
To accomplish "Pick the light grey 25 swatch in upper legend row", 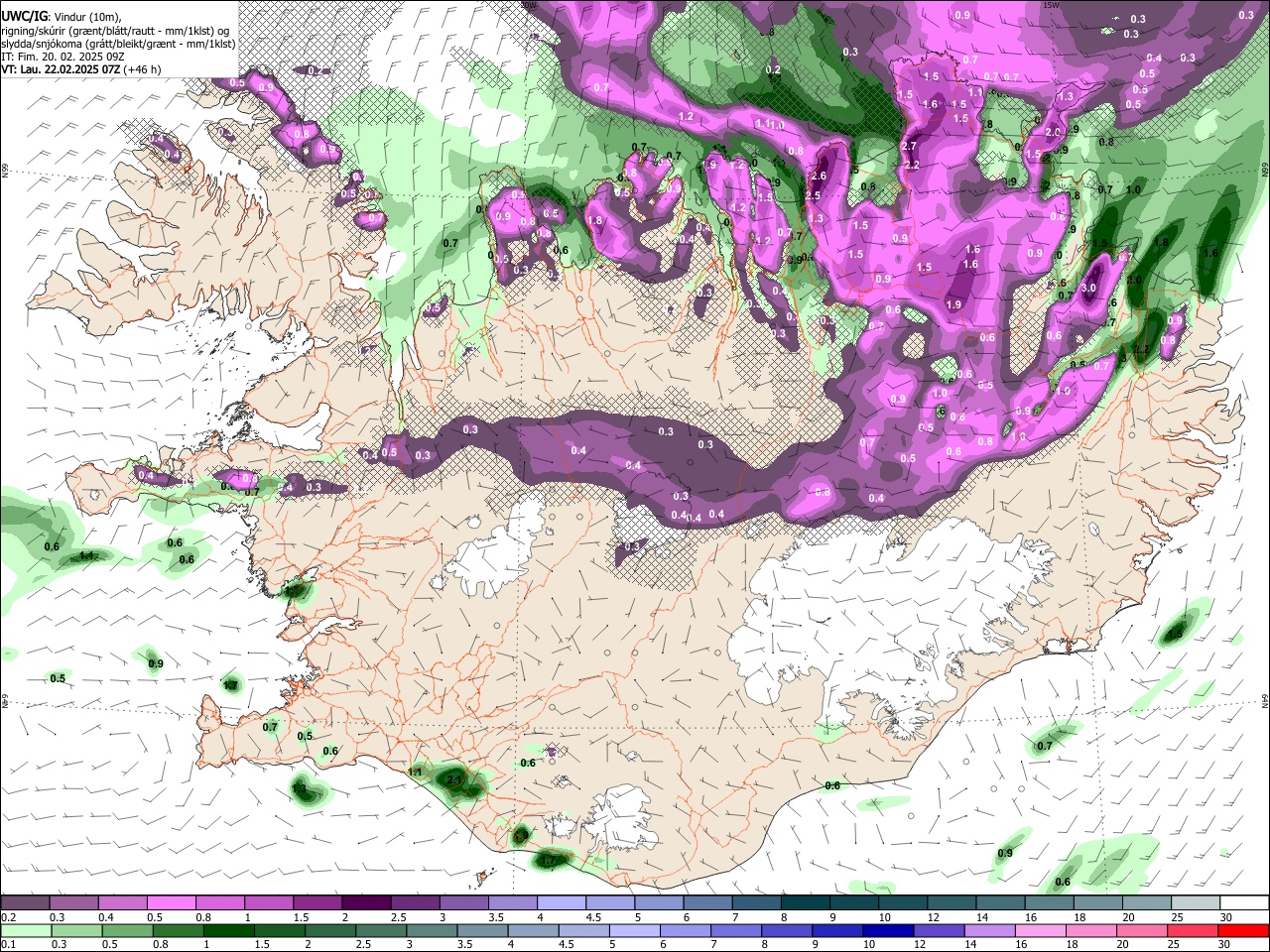I will [1195, 903].
